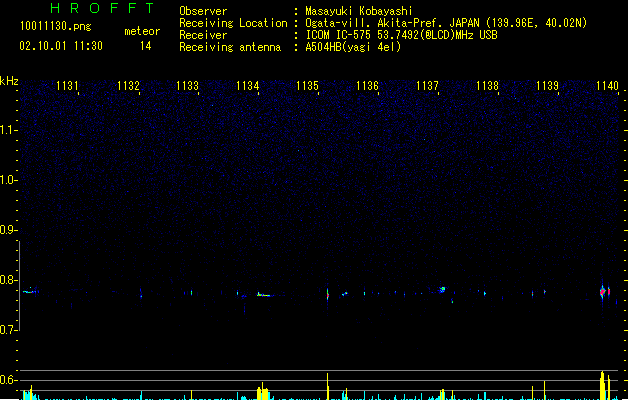Click the bright red meteor echo near 1140

603,291
